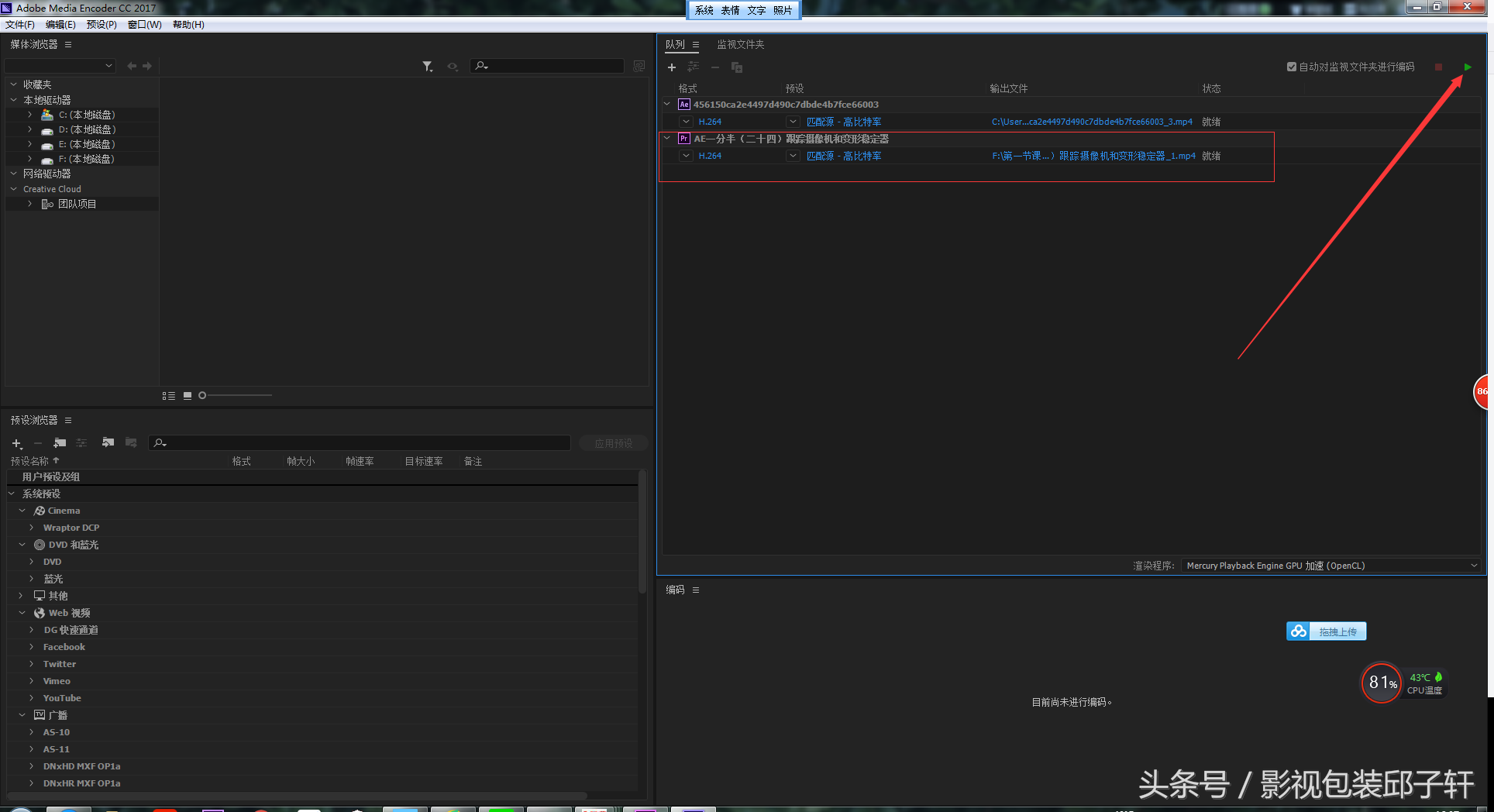
Task: Open format dropdown arrow for first H.264 row
Action: [x=686, y=122]
